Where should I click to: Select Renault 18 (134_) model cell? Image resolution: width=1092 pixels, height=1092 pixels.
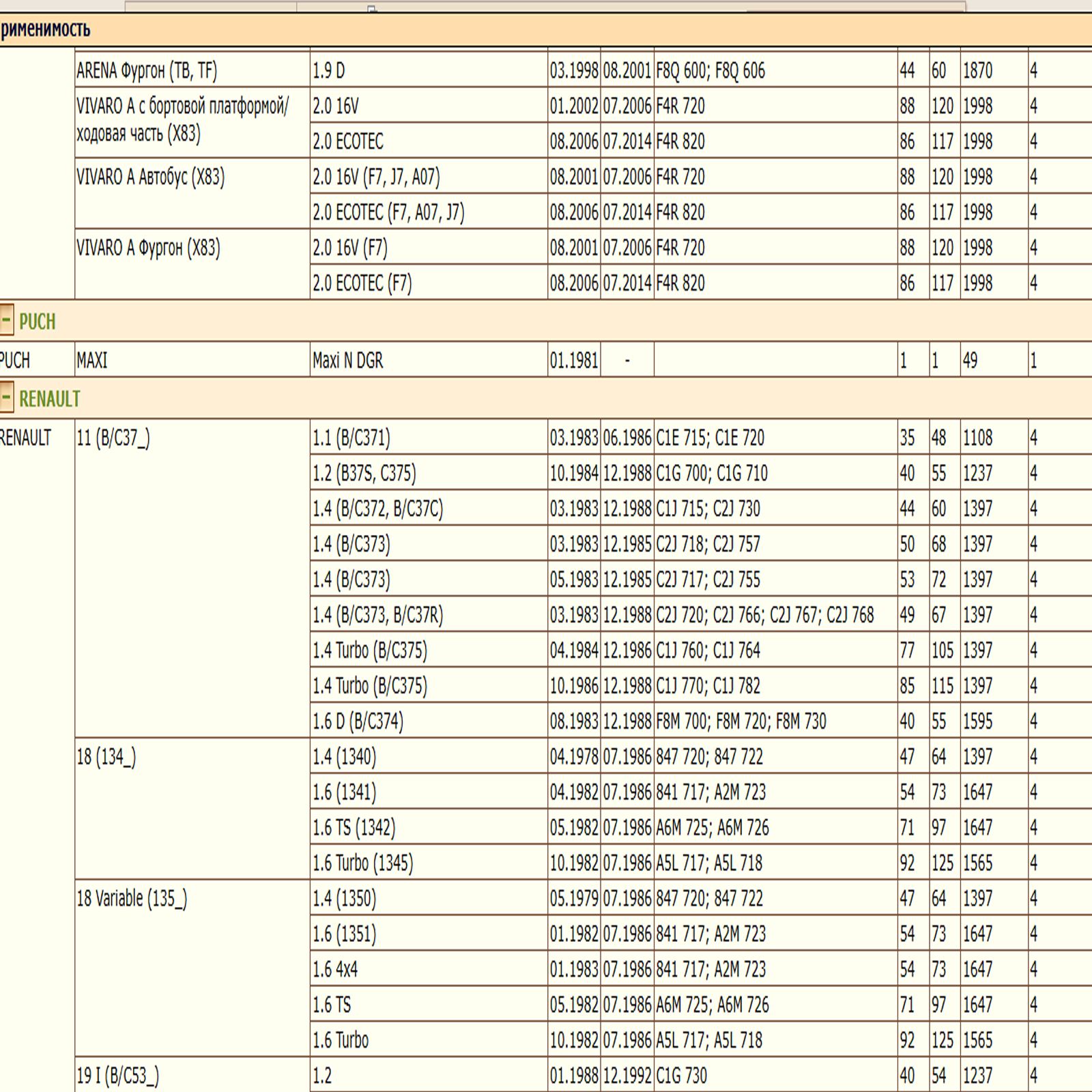106,757
